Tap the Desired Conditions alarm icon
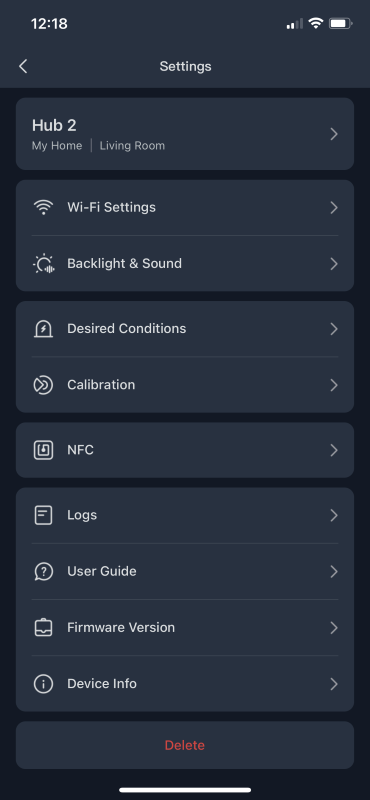Image resolution: width=370 pixels, height=800 pixels. 43,329
